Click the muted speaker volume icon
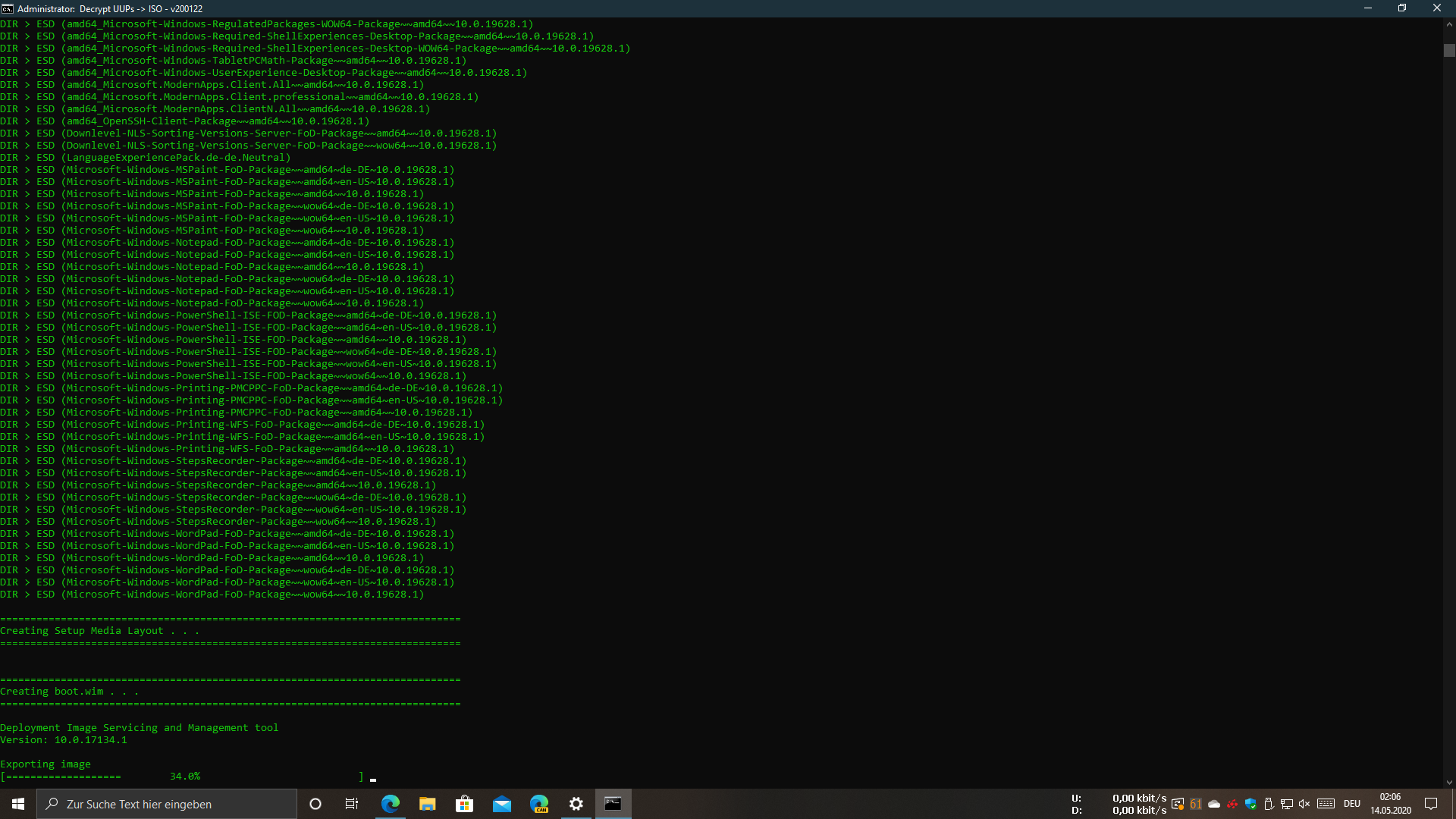This screenshot has height=819, width=1456. click(1304, 804)
